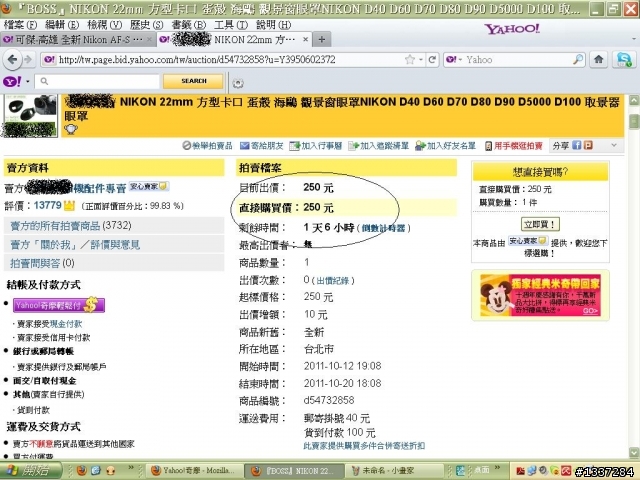This screenshot has height=480, width=640.
Task: Expand hidden quick launch items chevron
Action: click(x=131, y=468)
